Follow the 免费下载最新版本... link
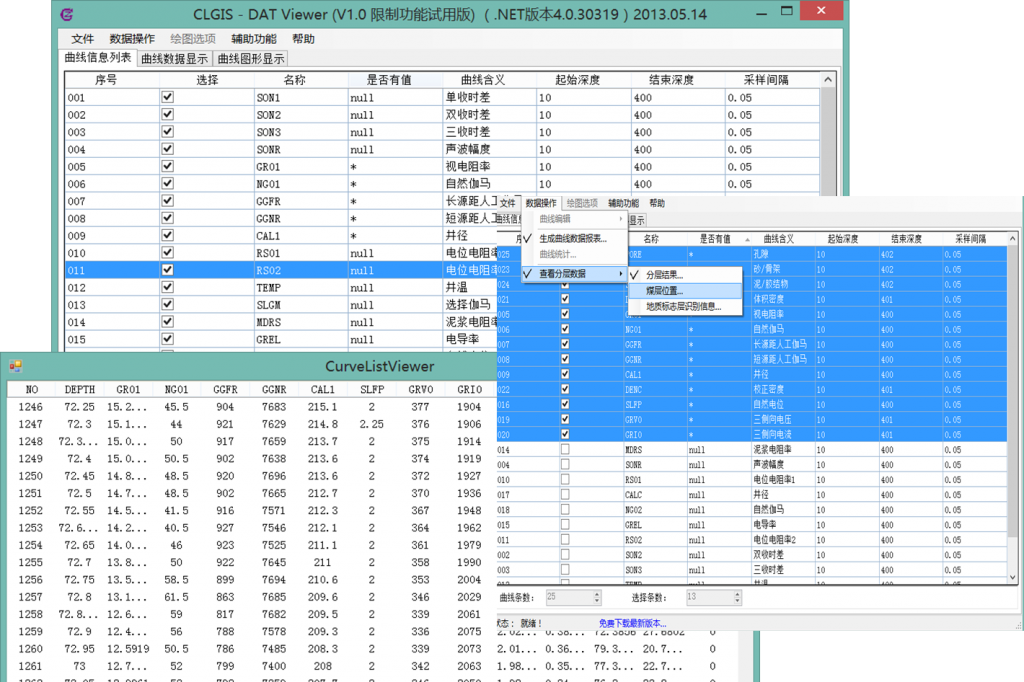Viewport: 1024px width, 682px height. [632, 624]
